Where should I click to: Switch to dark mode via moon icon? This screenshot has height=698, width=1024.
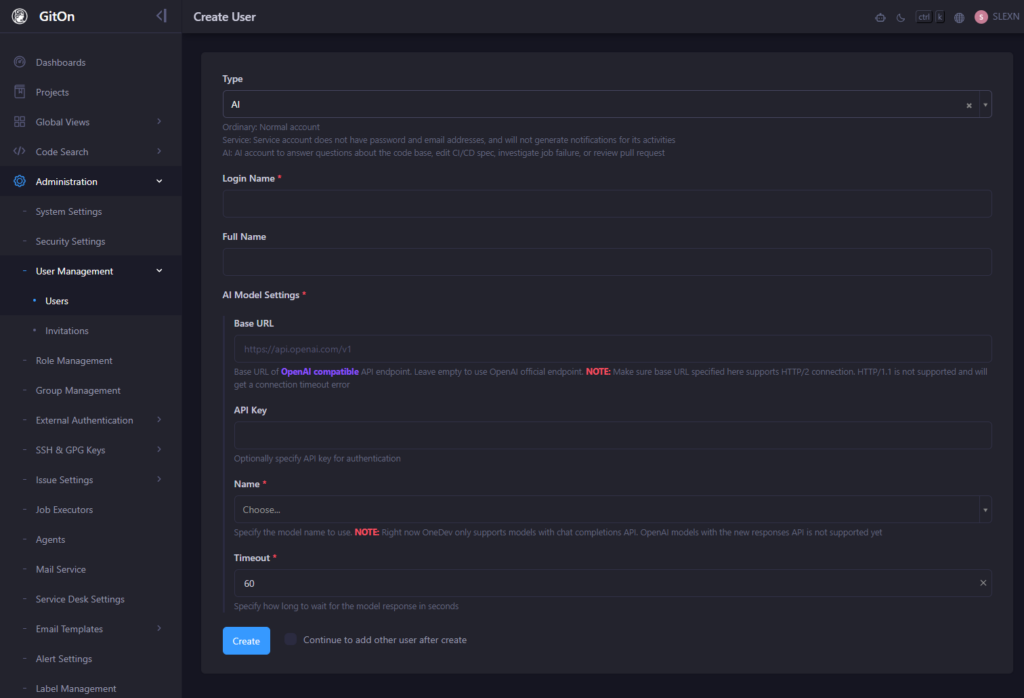pos(900,17)
